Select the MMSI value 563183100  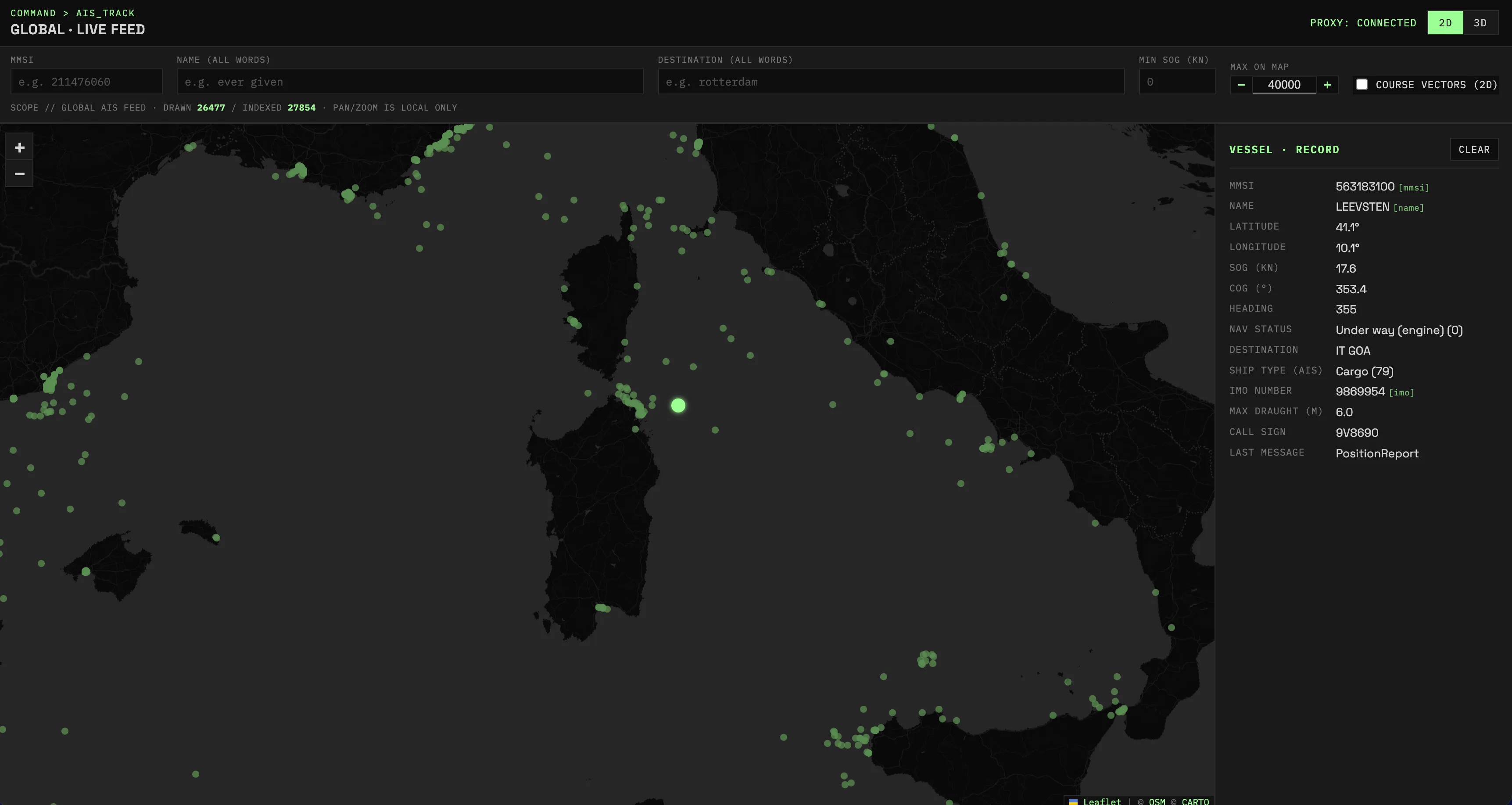pos(1365,187)
